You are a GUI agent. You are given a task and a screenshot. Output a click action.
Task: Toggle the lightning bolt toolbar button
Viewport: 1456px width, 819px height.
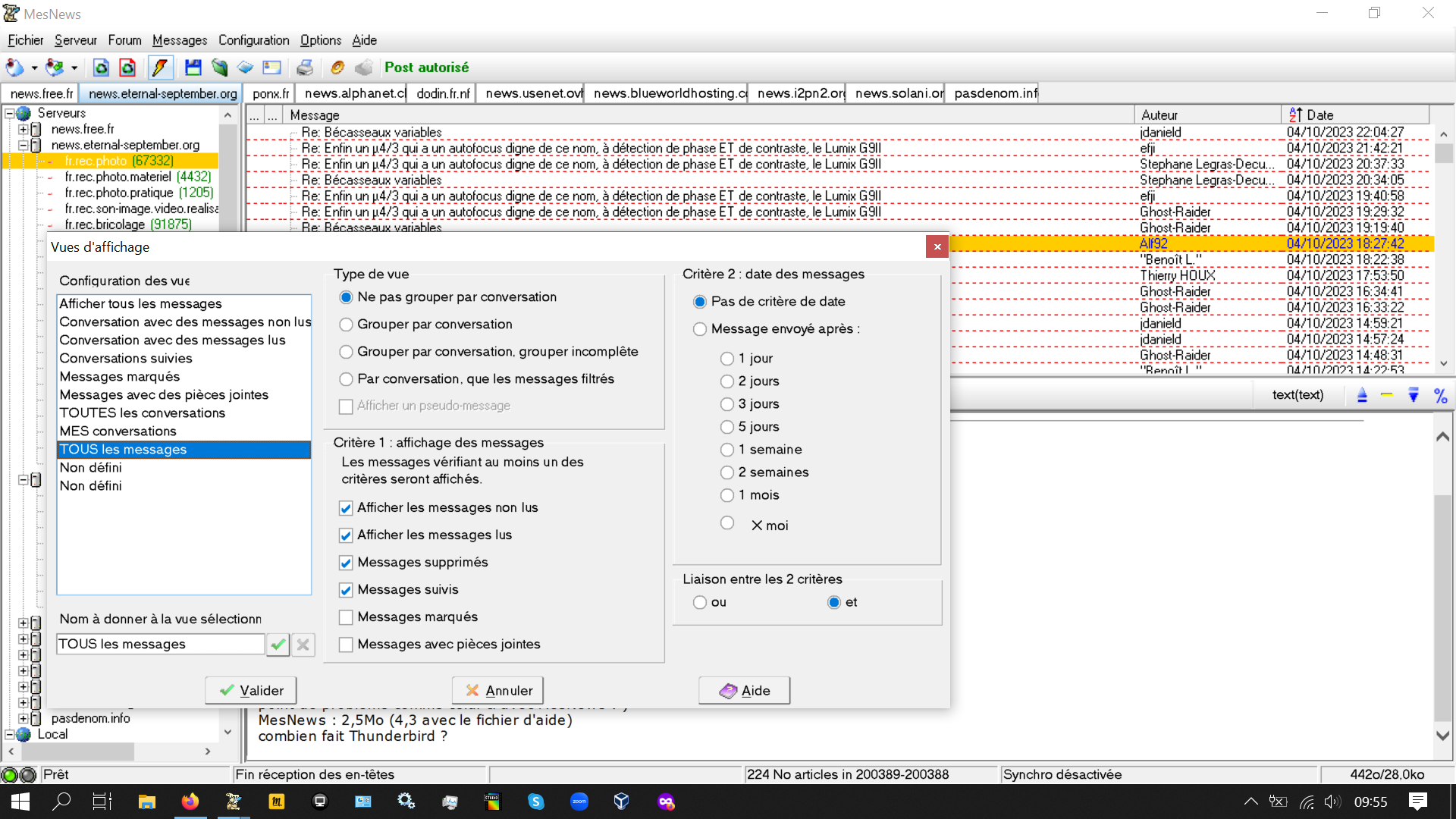(160, 67)
